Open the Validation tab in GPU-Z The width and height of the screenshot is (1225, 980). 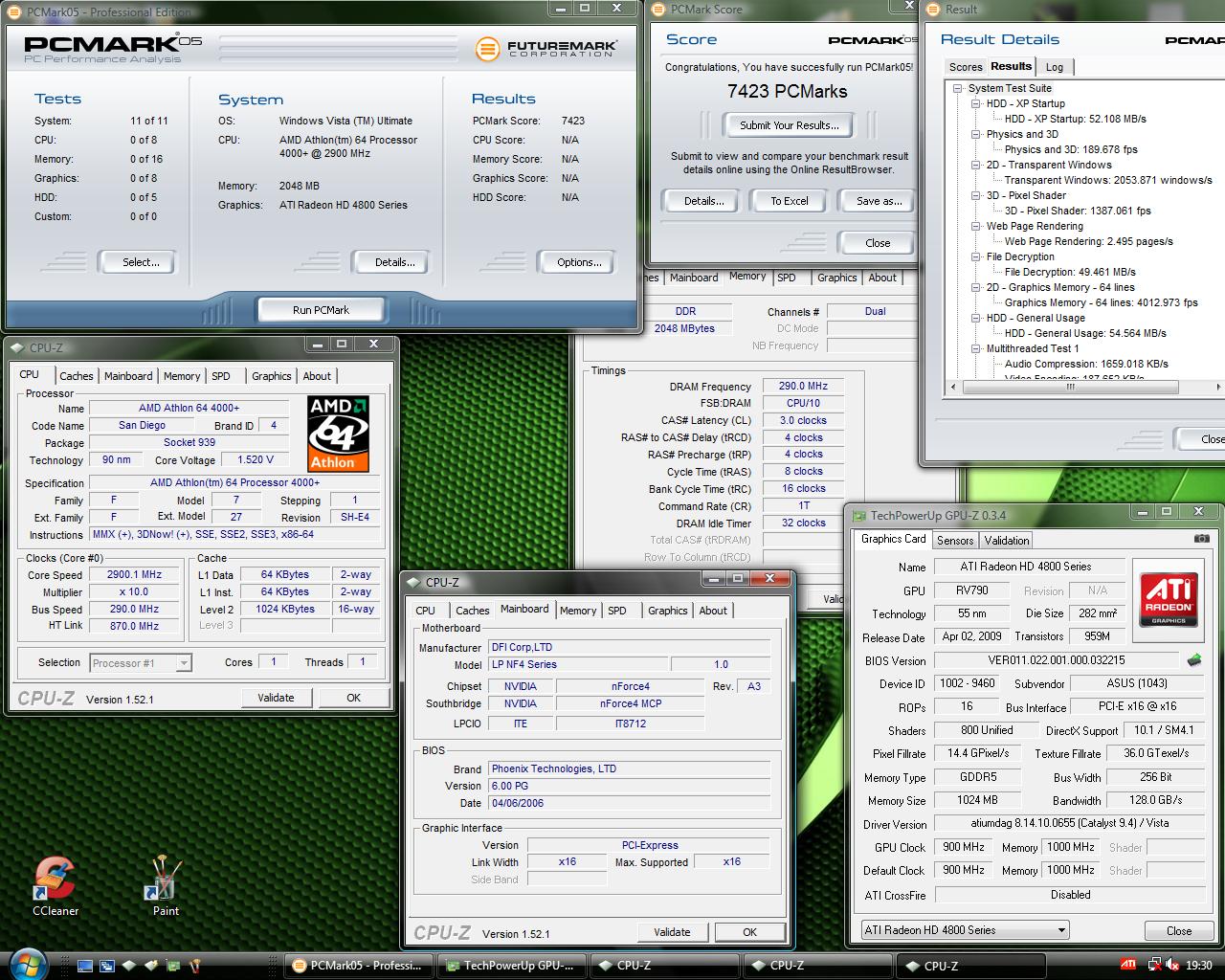pos(1007,541)
